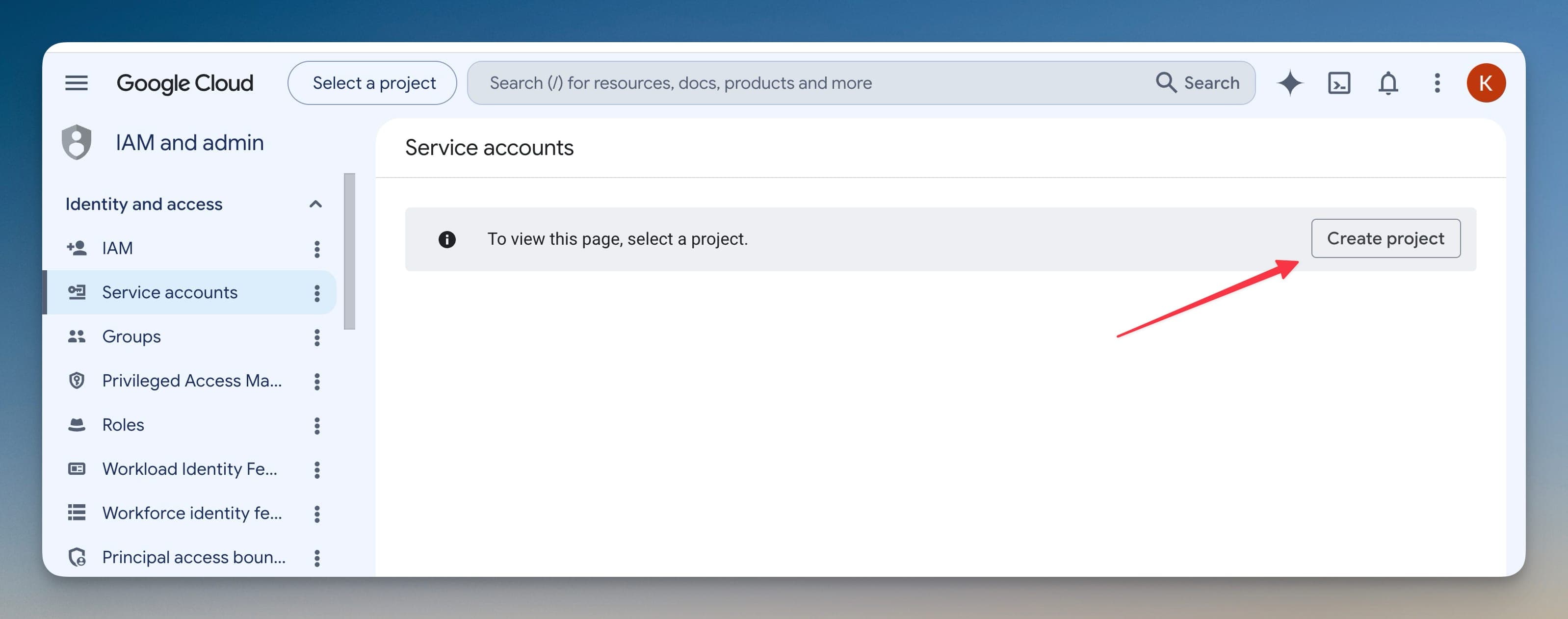The image size is (1568, 619).
Task: Open the top bar three-dot settings menu
Action: (1437, 83)
